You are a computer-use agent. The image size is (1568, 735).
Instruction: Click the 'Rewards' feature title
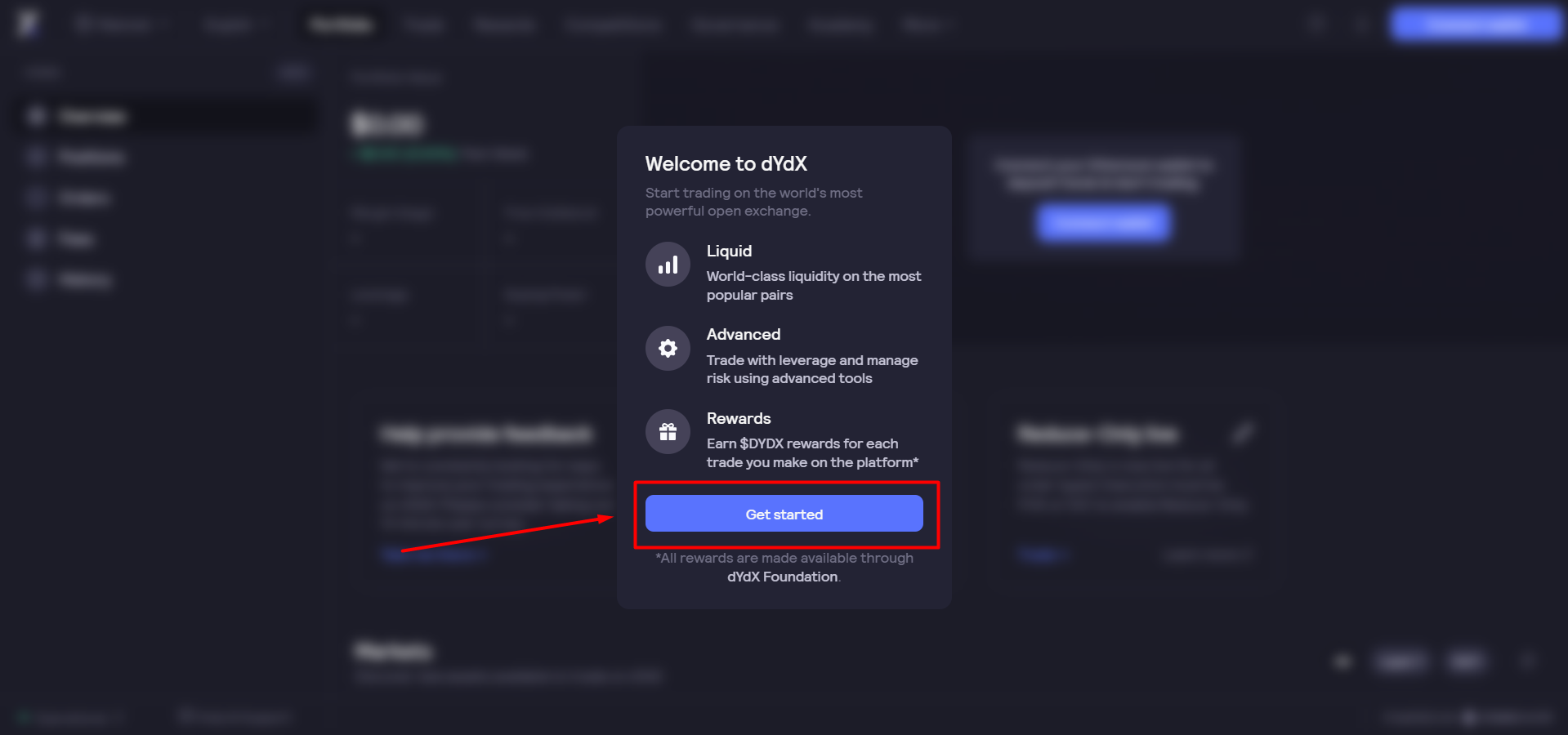coord(738,418)
